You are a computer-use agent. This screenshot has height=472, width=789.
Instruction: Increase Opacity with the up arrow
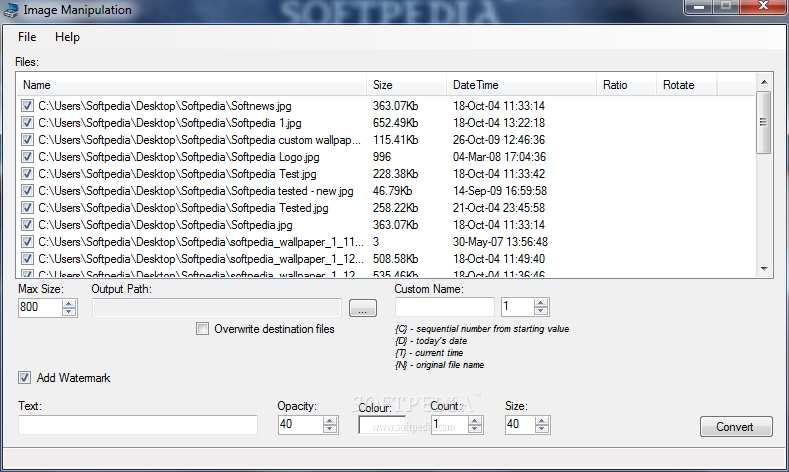pos(330,421)
